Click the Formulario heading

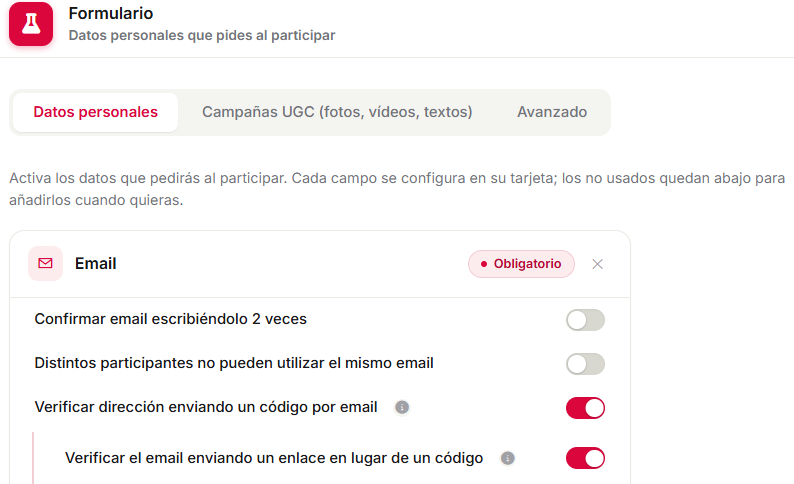[111, 13]
